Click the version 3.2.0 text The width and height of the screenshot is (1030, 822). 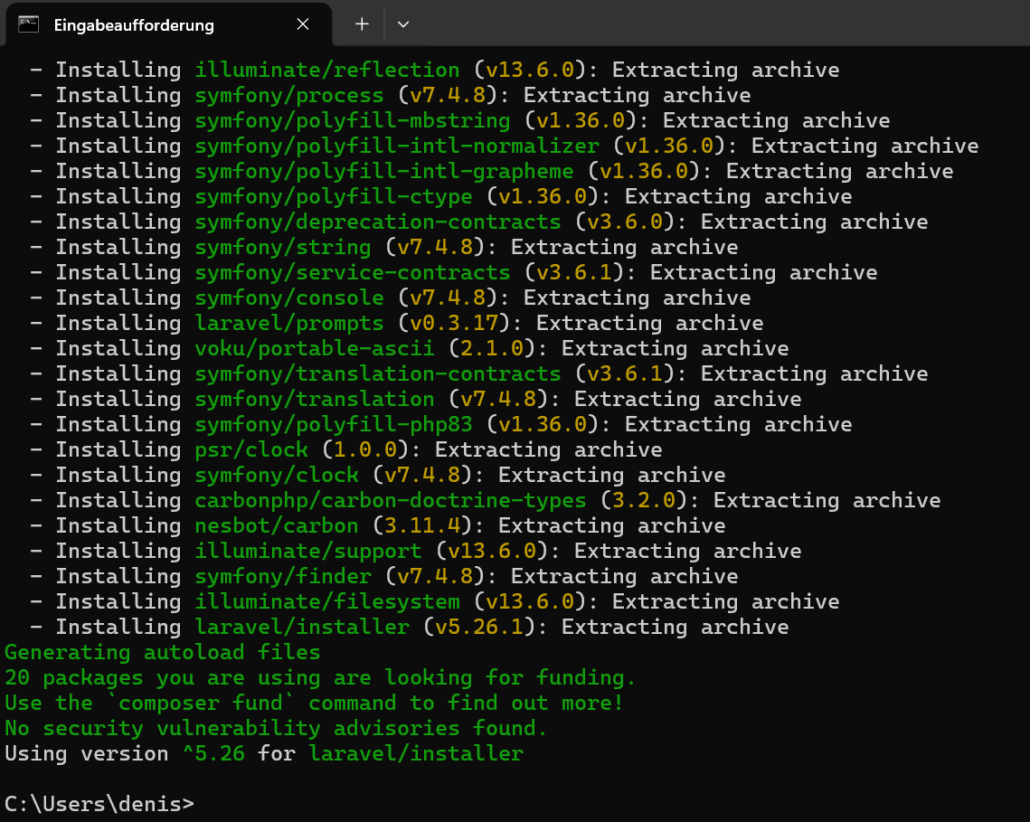click(x=644, y=500)
